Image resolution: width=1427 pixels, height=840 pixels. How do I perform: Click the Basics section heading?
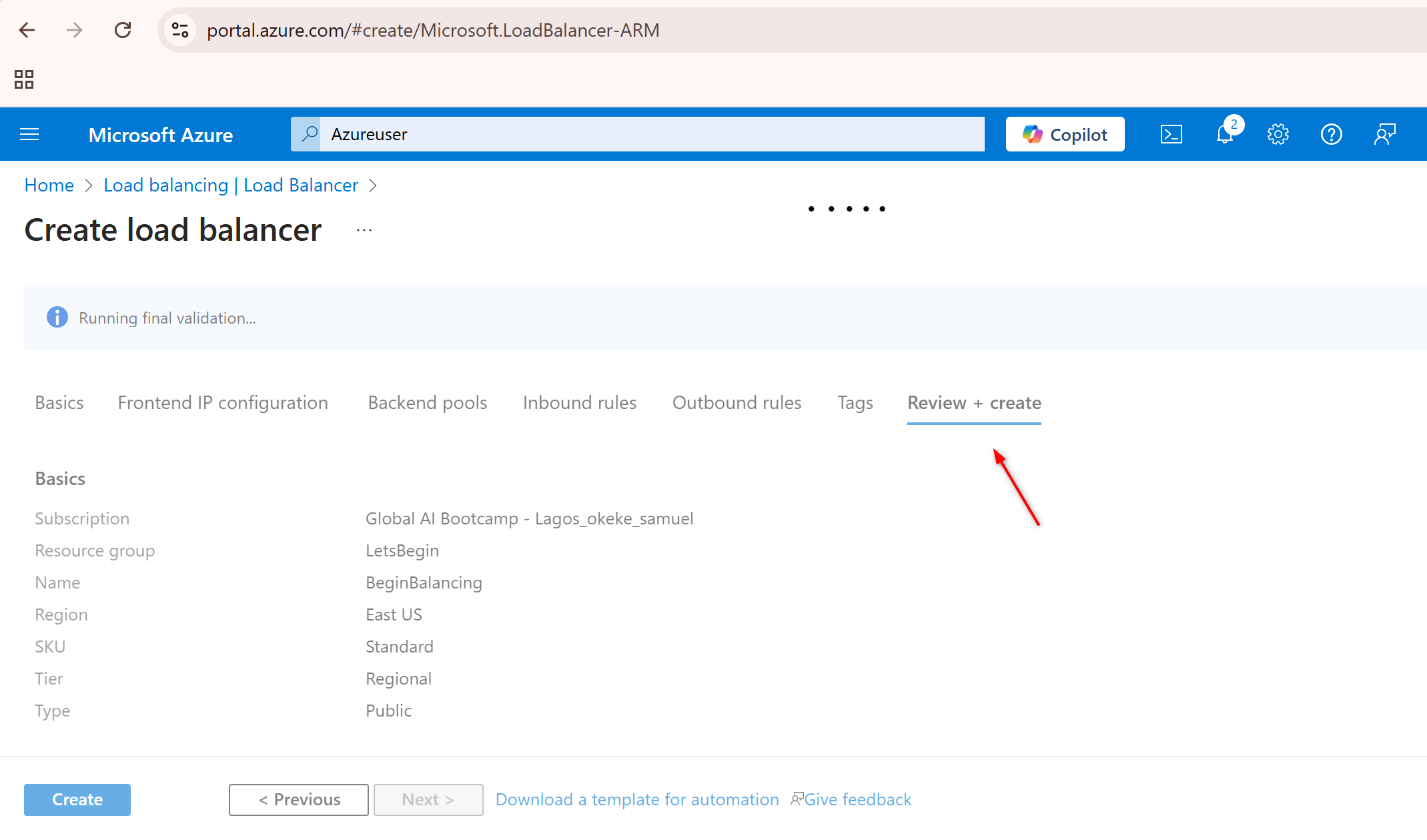click(x=60, y=479)
